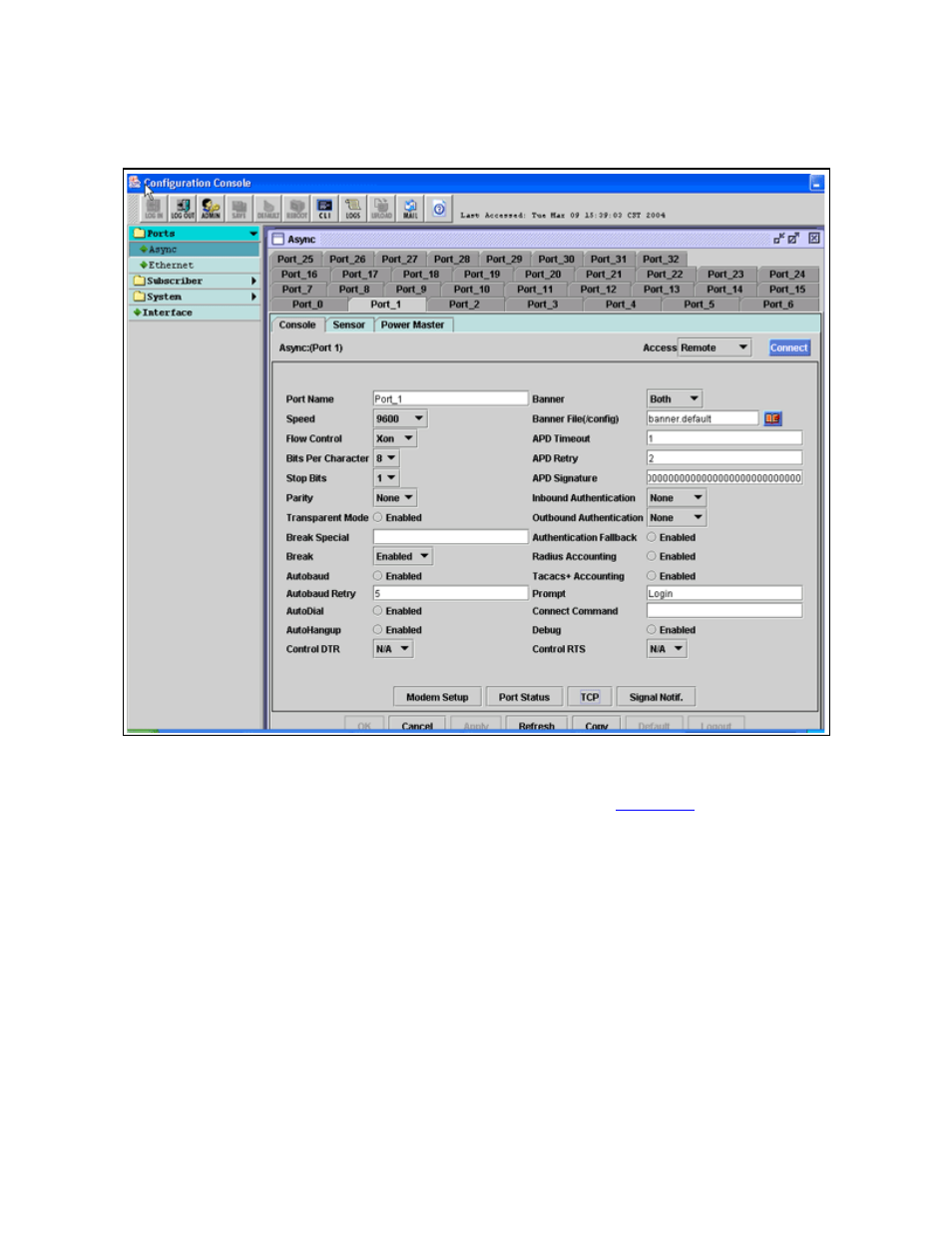
Task: Open the Bits Per Character dropdown
Action: click(386, 458)
